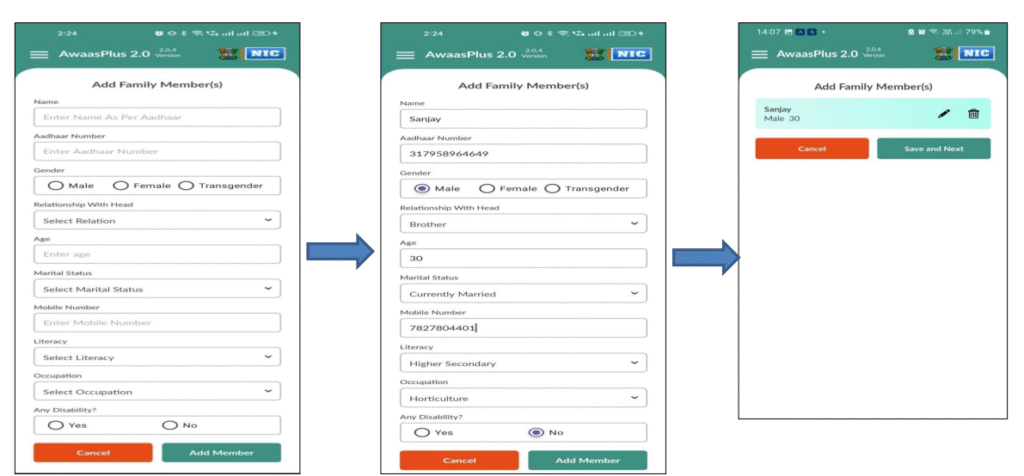Click the Mobile Number field containing 7827804401
Image resolution: width=1024 pixels, height=476 pixels.
(x=524, y=328)
